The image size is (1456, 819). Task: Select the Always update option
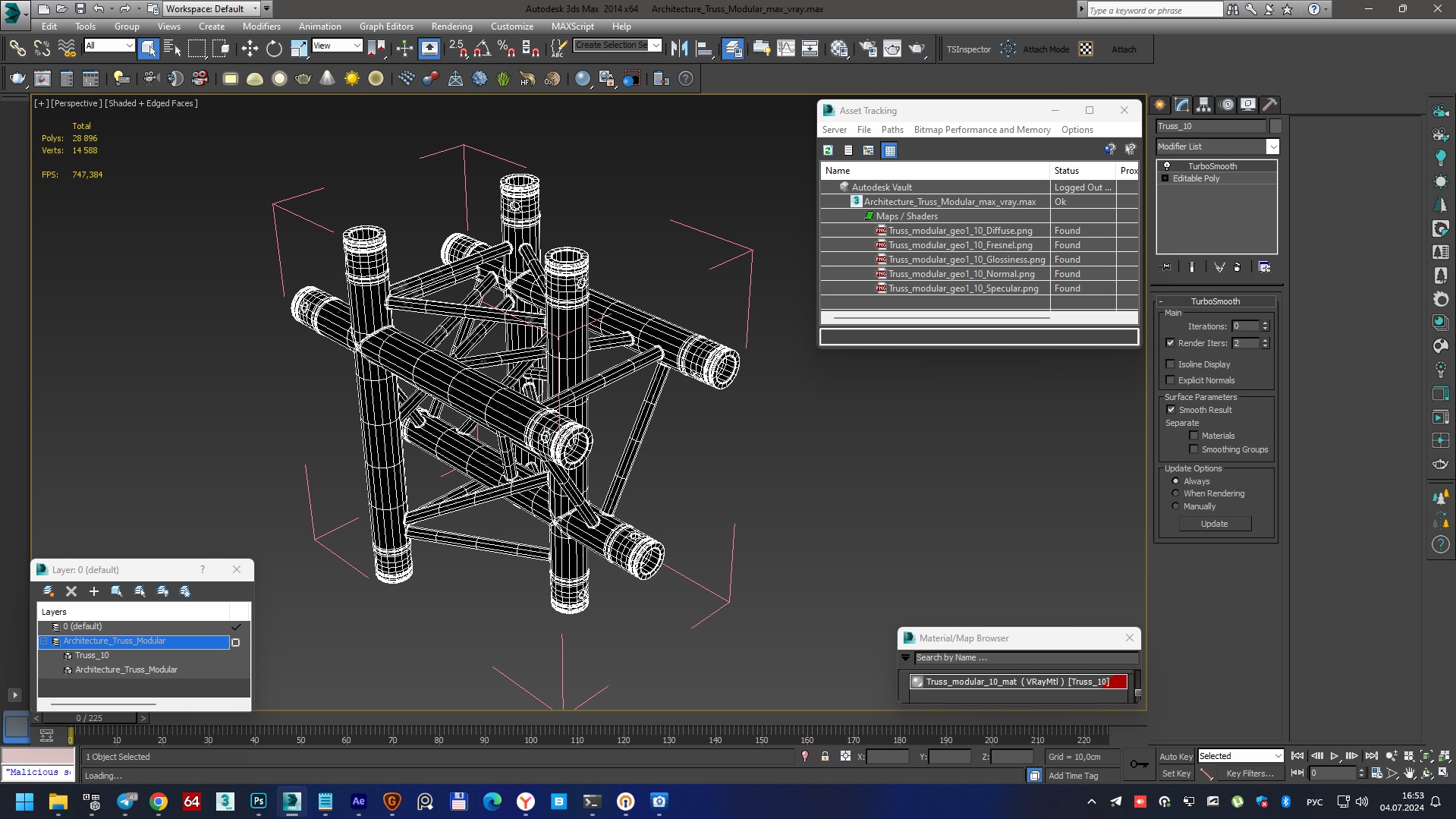1176,481
